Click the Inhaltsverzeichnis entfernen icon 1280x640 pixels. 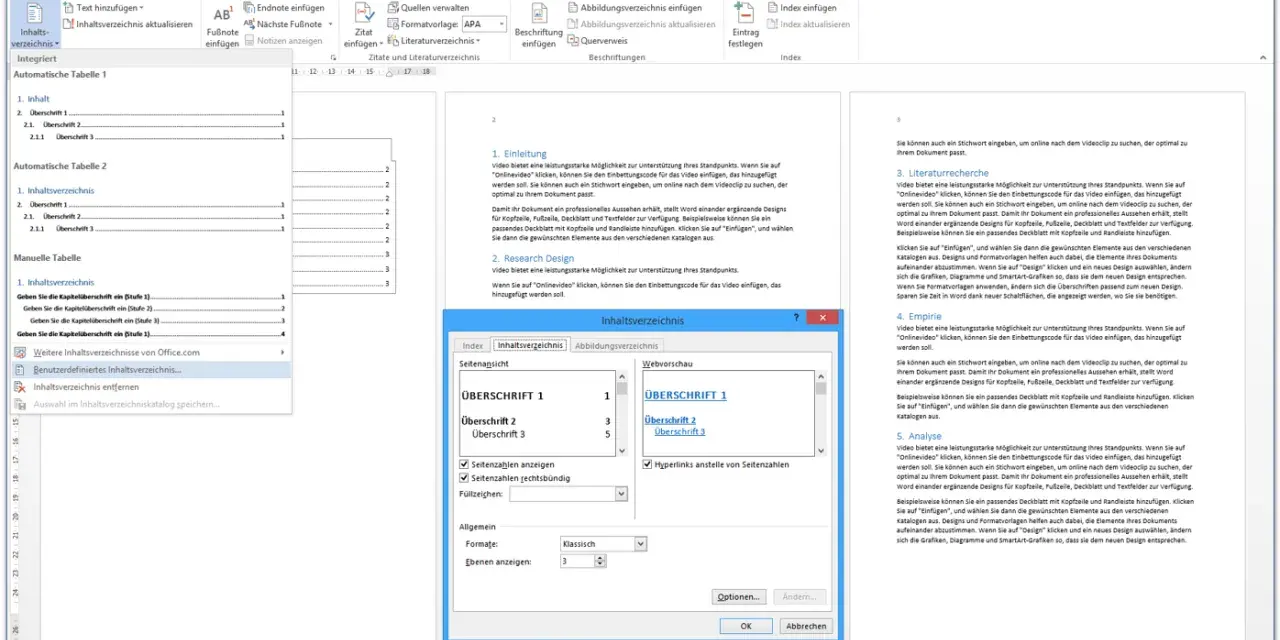tap(21, 387)
